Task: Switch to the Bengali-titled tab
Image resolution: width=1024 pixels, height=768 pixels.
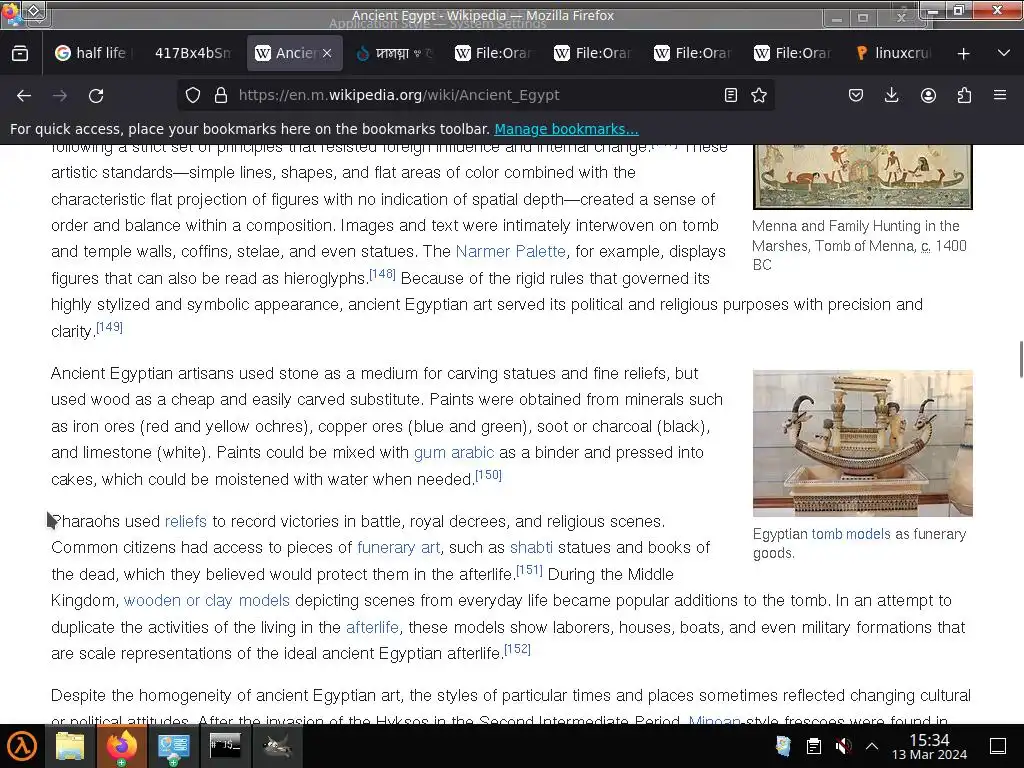Action: [x=396, y=53]
